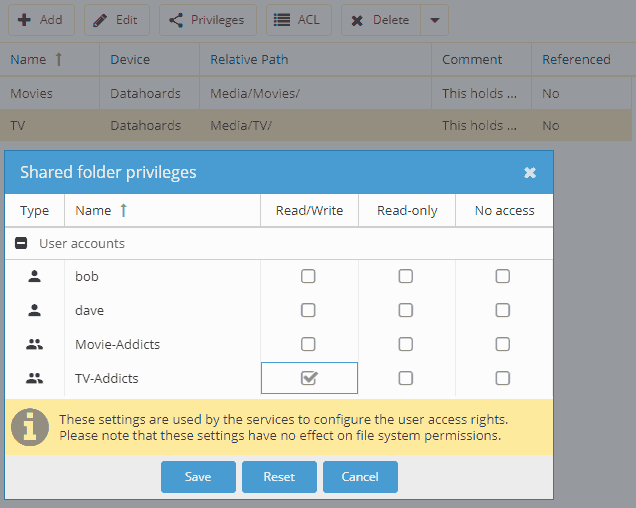
Task: Click the Privileges share icon
Action: tap(177, 20)
